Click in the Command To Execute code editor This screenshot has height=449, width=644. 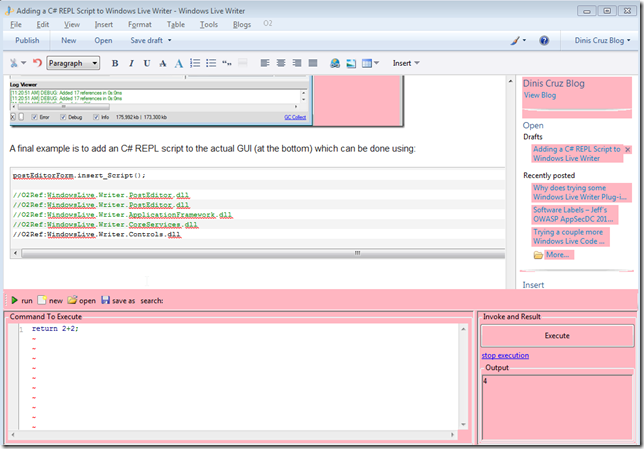tap(238, 377)
